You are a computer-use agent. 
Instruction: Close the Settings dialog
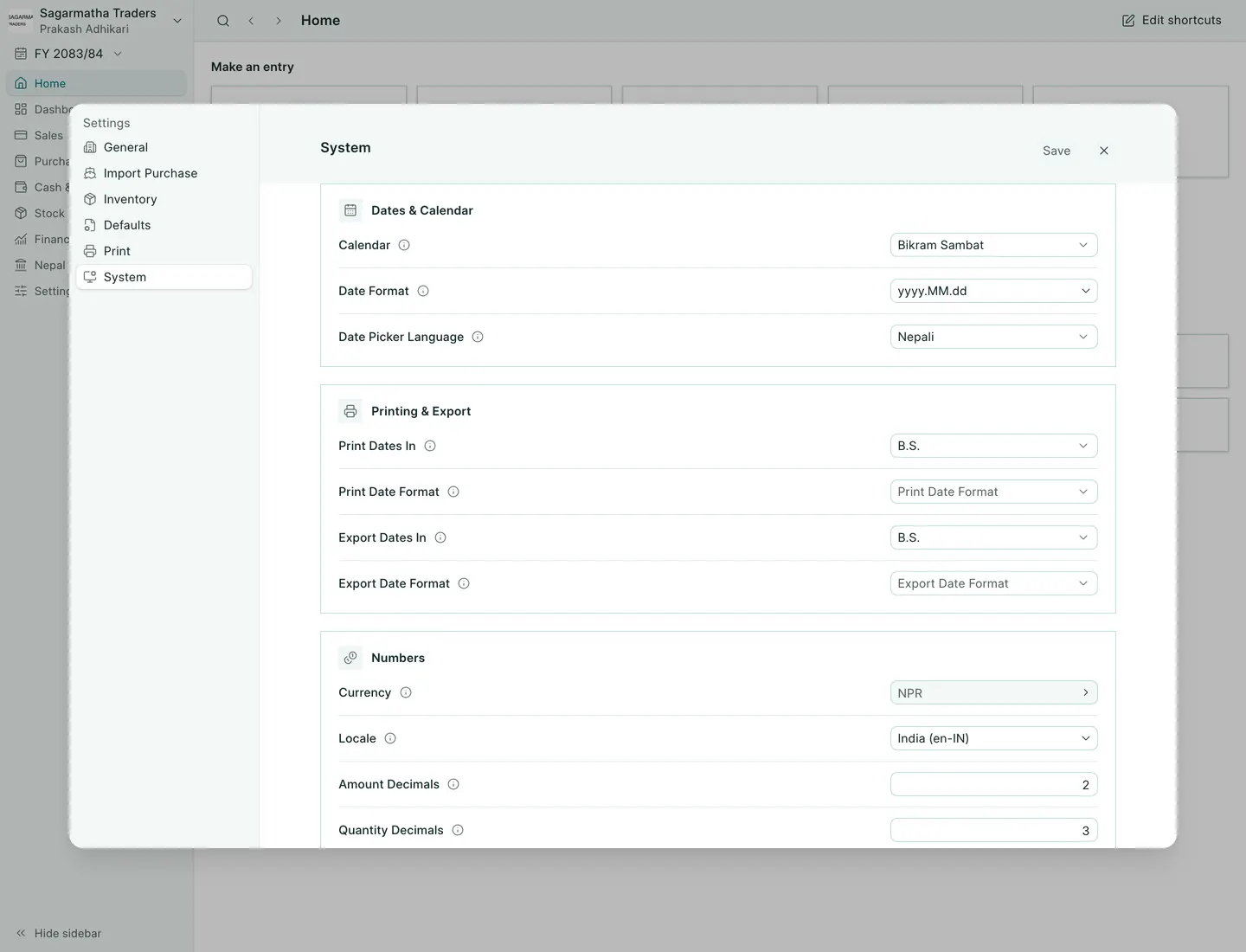[x=1104, y=151]
